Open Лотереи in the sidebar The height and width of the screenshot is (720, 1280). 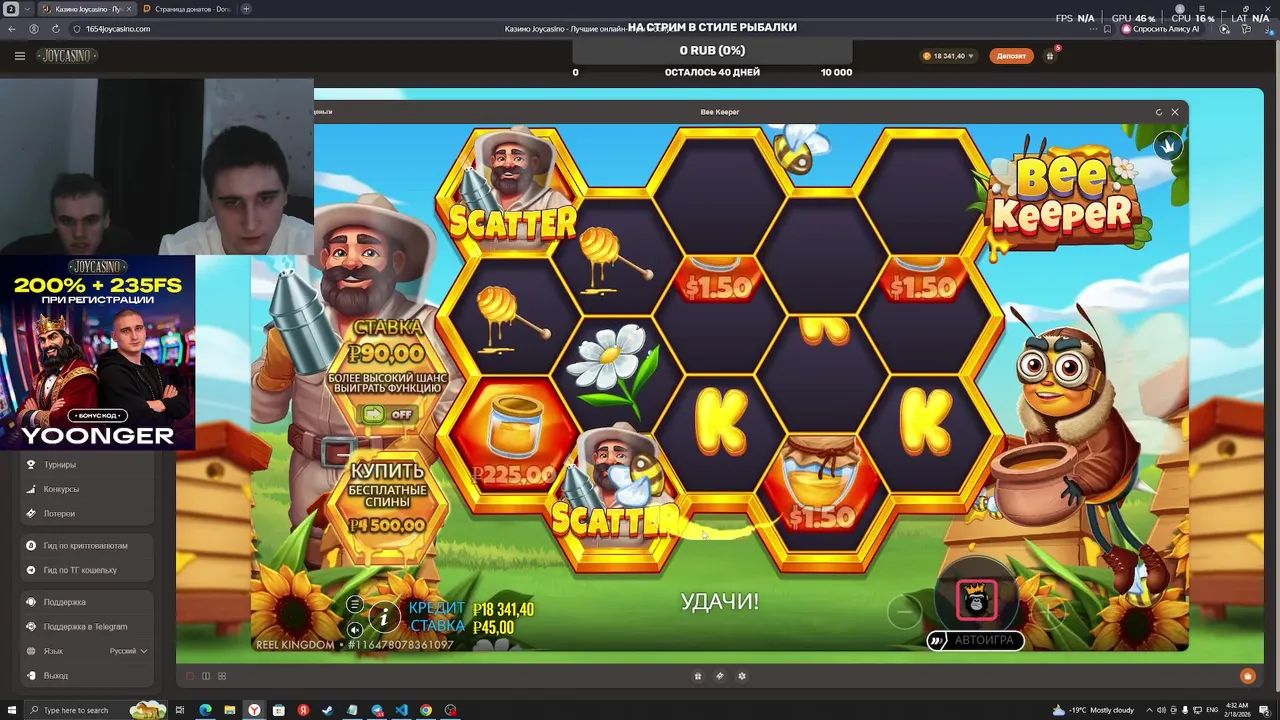59,514
